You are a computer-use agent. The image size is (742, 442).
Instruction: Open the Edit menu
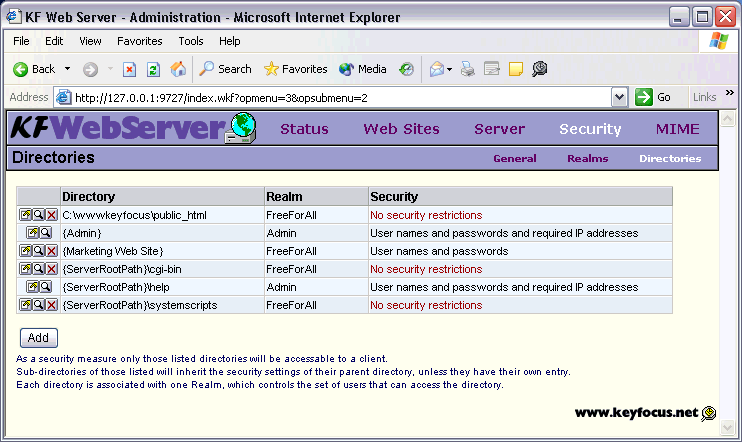[54, 41]
